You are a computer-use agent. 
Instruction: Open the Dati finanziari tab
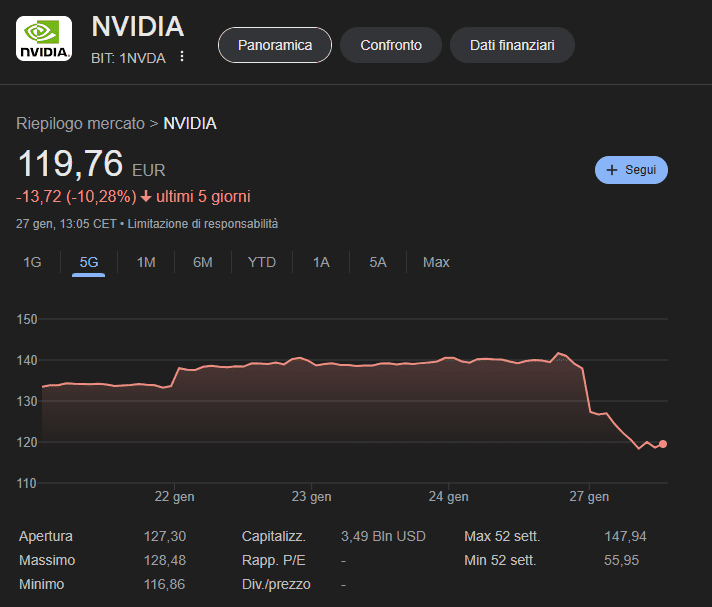click(x=512, y=45)
